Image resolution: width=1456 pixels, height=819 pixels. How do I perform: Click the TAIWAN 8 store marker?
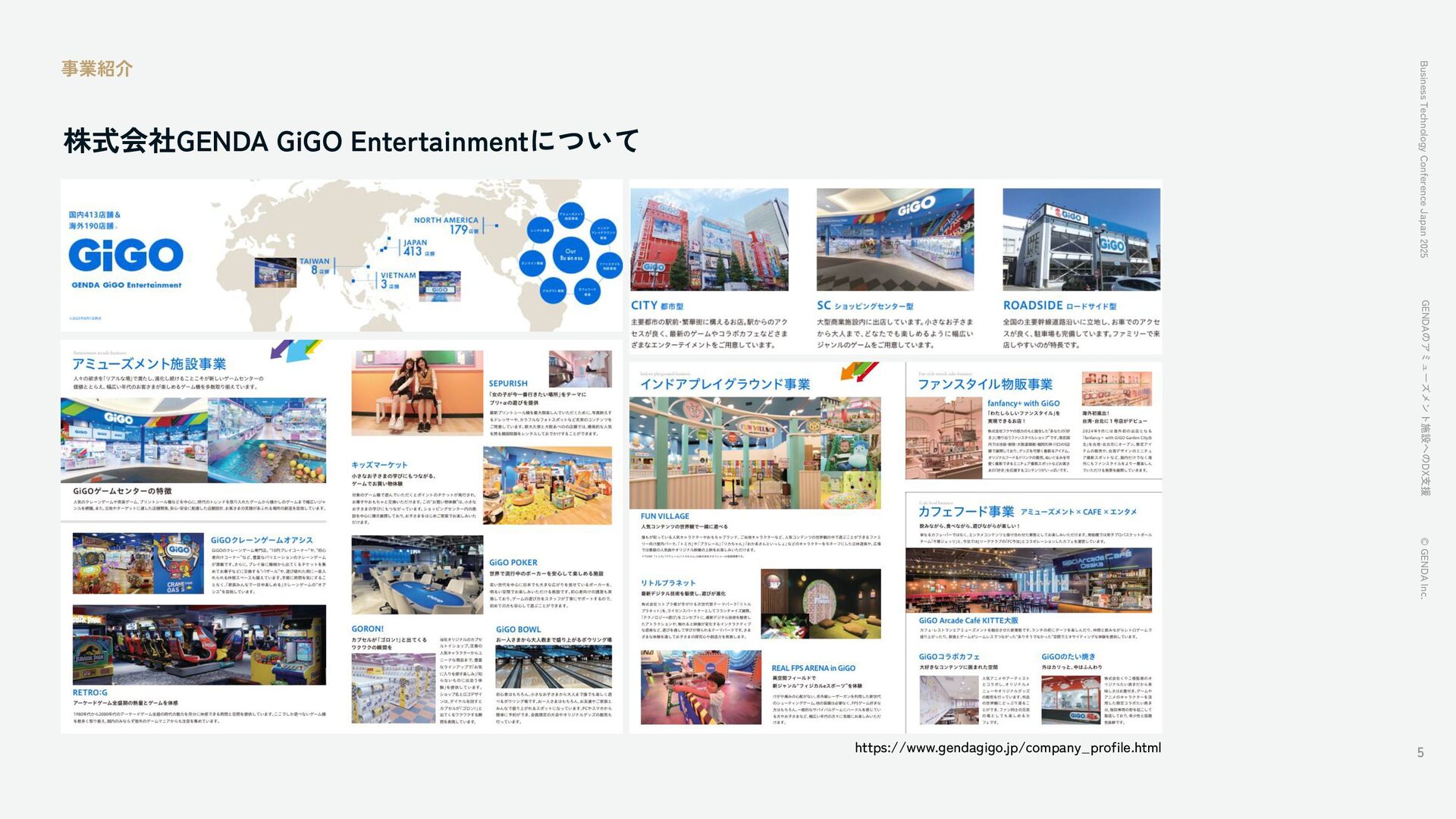[315, 265]
